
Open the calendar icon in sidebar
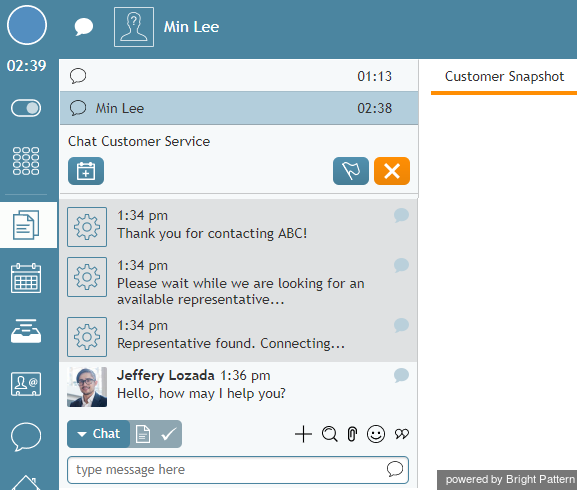[26, 278]
